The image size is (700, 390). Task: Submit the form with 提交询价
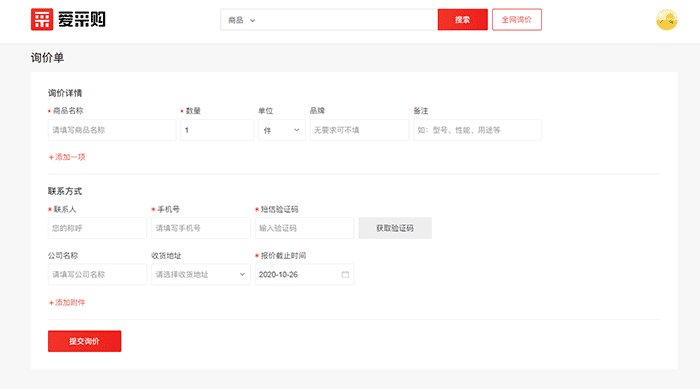[x=84, y=341]
